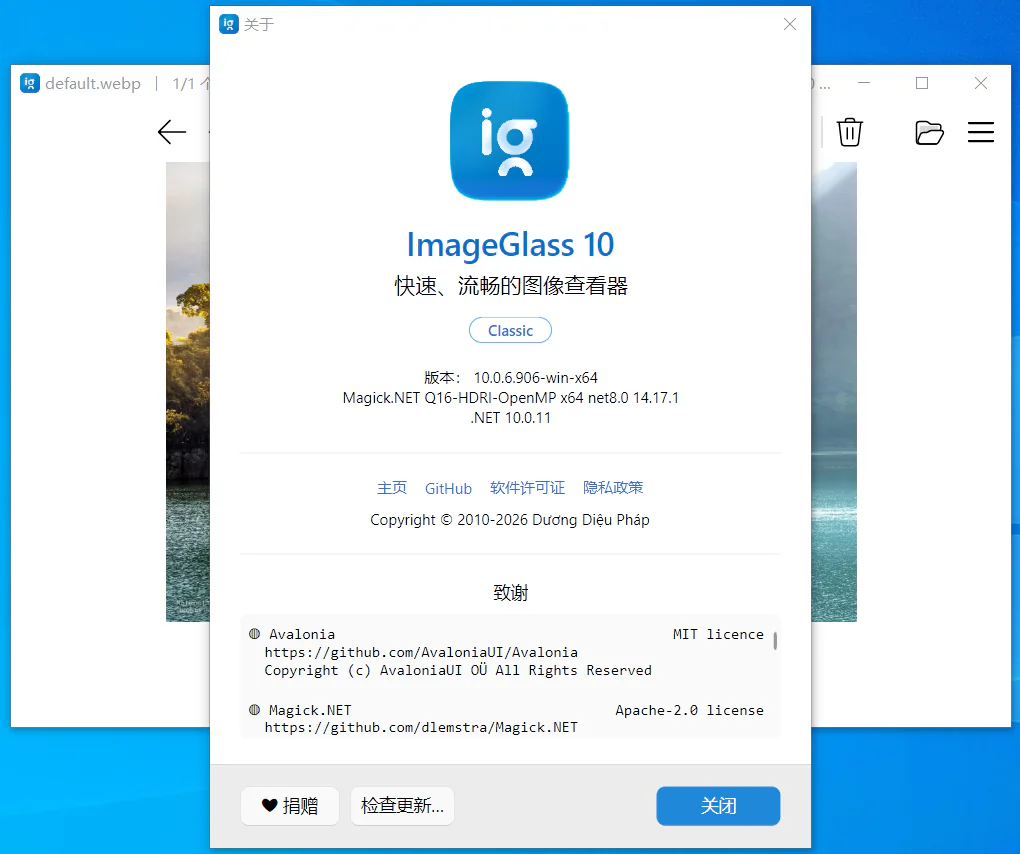Click the AvaloniaUI OÜ copyright line
The height and width of the screenshot is (854, 1020).
(458, 671)
